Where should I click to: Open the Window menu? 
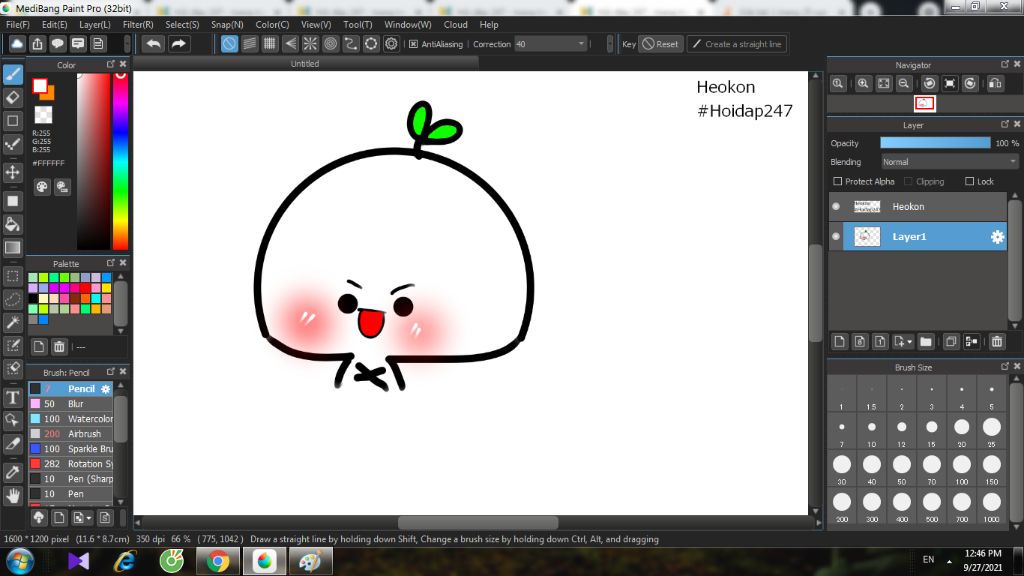[408, 25]
